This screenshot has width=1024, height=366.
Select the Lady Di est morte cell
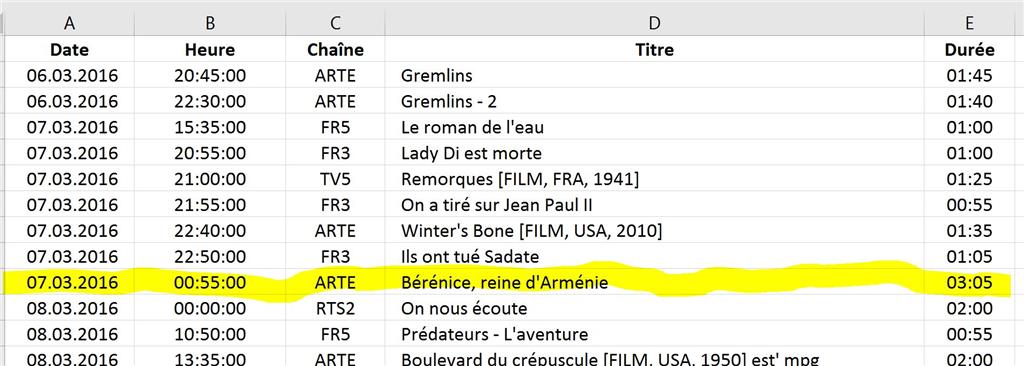point(654,153)
